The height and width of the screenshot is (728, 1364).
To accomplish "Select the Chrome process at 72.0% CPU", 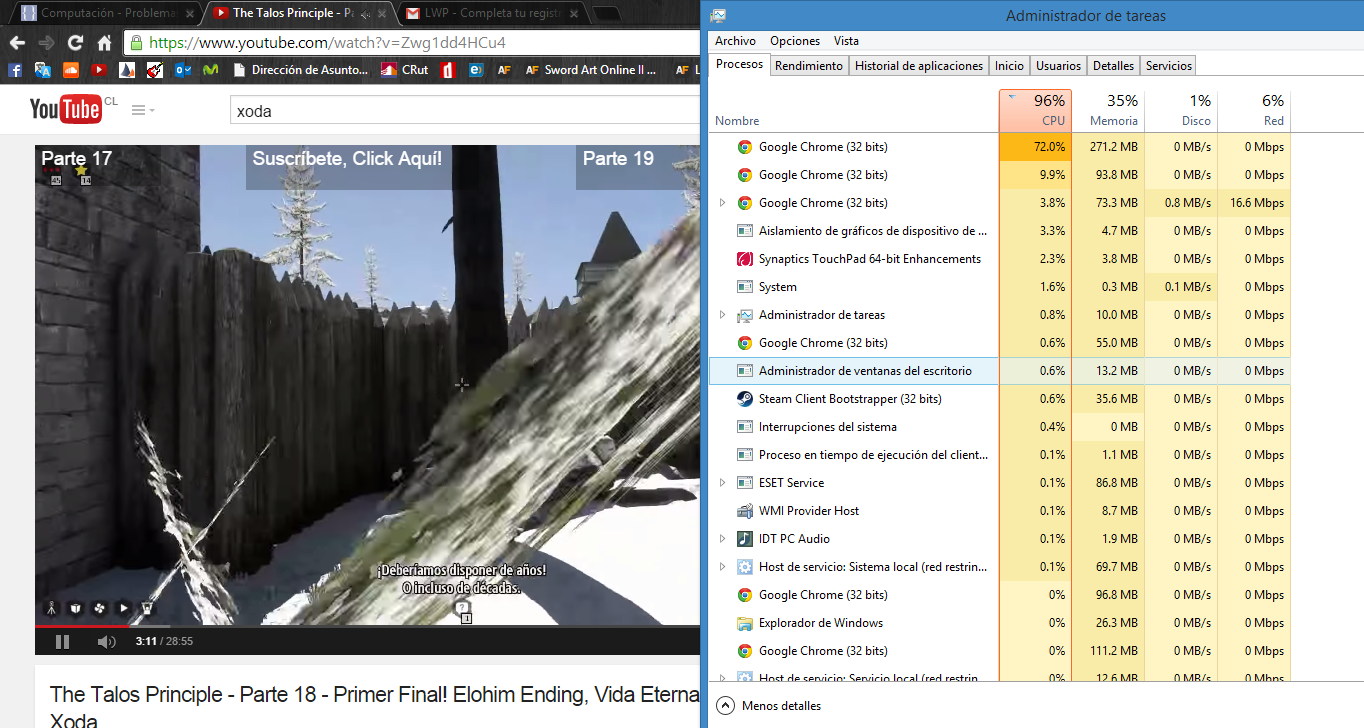I will click(x=999, y=147).
